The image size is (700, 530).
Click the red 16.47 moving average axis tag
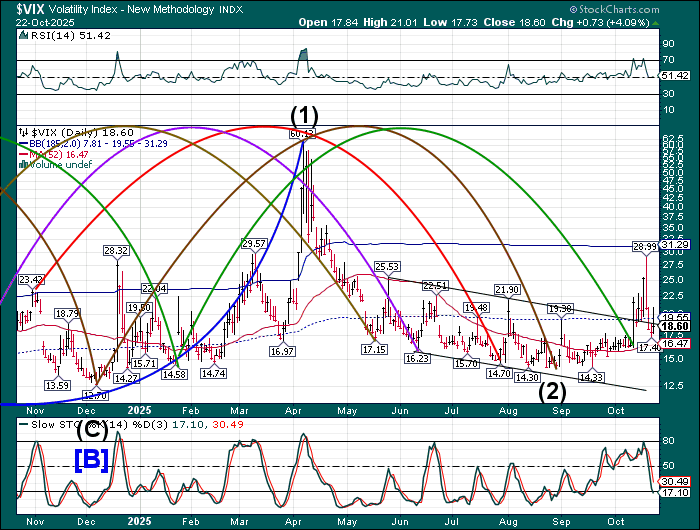coord(676,343)
